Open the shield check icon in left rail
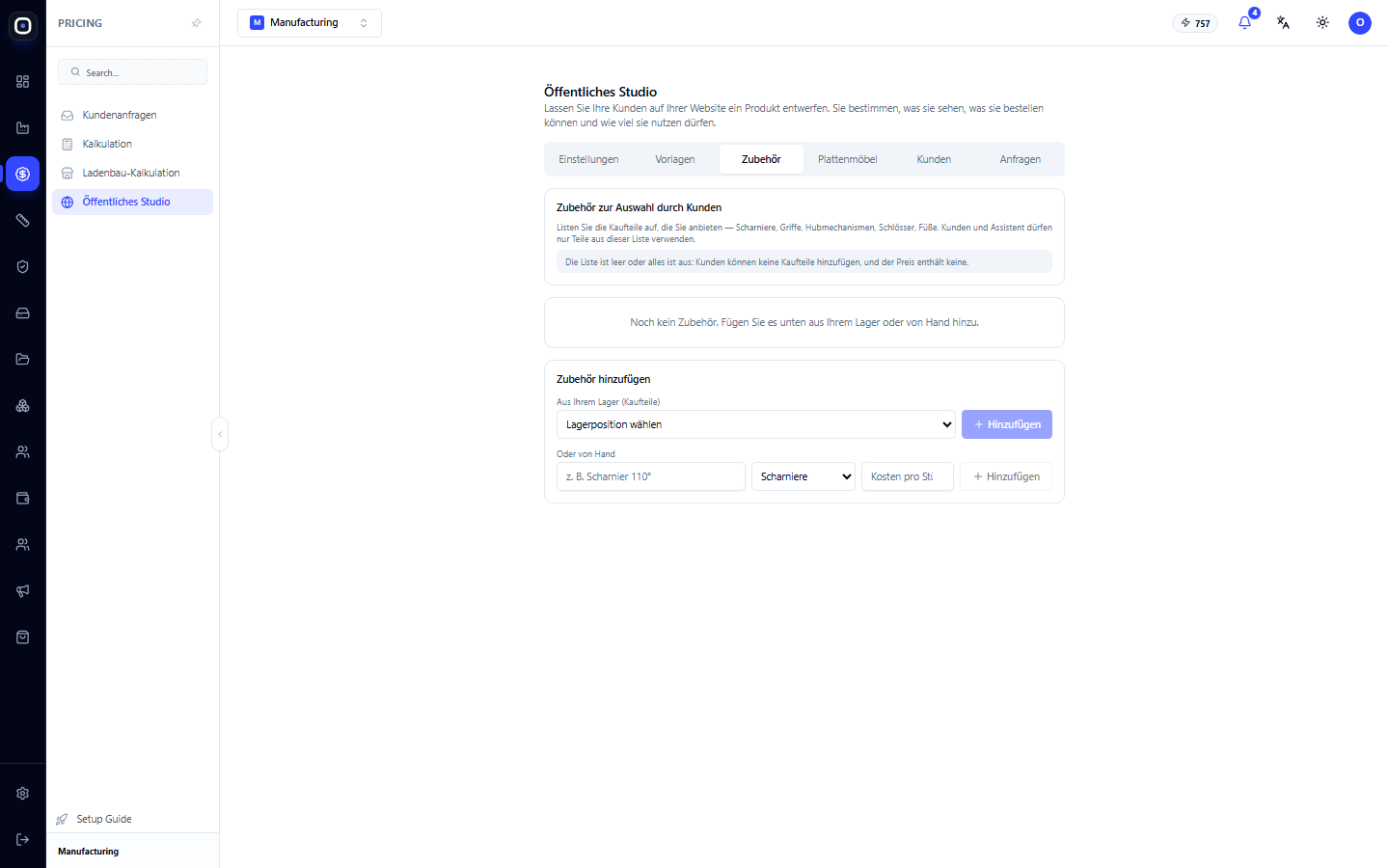Screen dimensions: 1389x868 pyautogui.click(x=23, y=267)
